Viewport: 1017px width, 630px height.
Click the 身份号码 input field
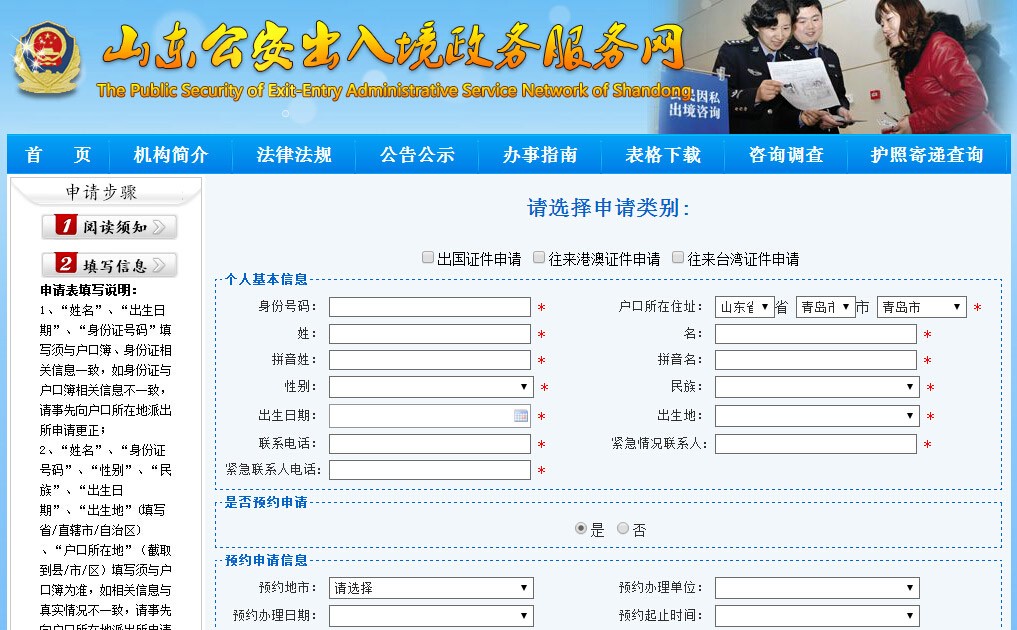coord(429,307)
